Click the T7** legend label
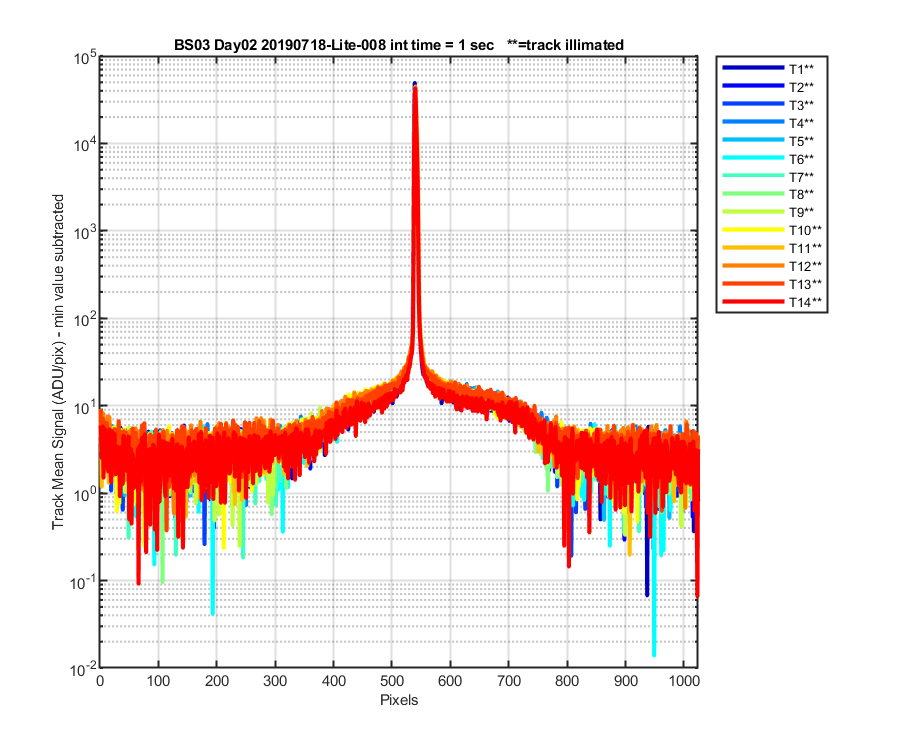This screenshot has width=900, height=750. 801,177
